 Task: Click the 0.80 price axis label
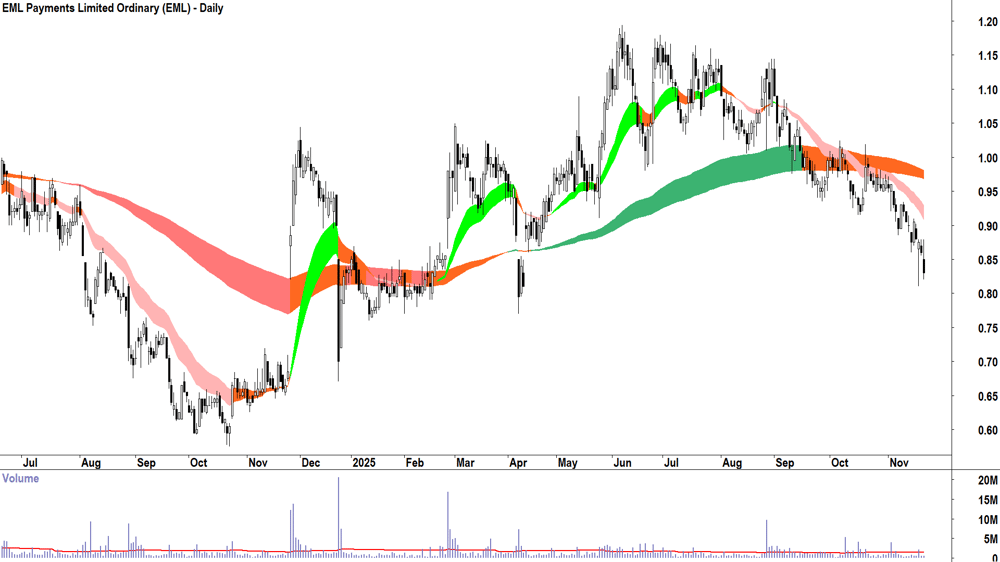pyautogui.click(x=987, y=294)
